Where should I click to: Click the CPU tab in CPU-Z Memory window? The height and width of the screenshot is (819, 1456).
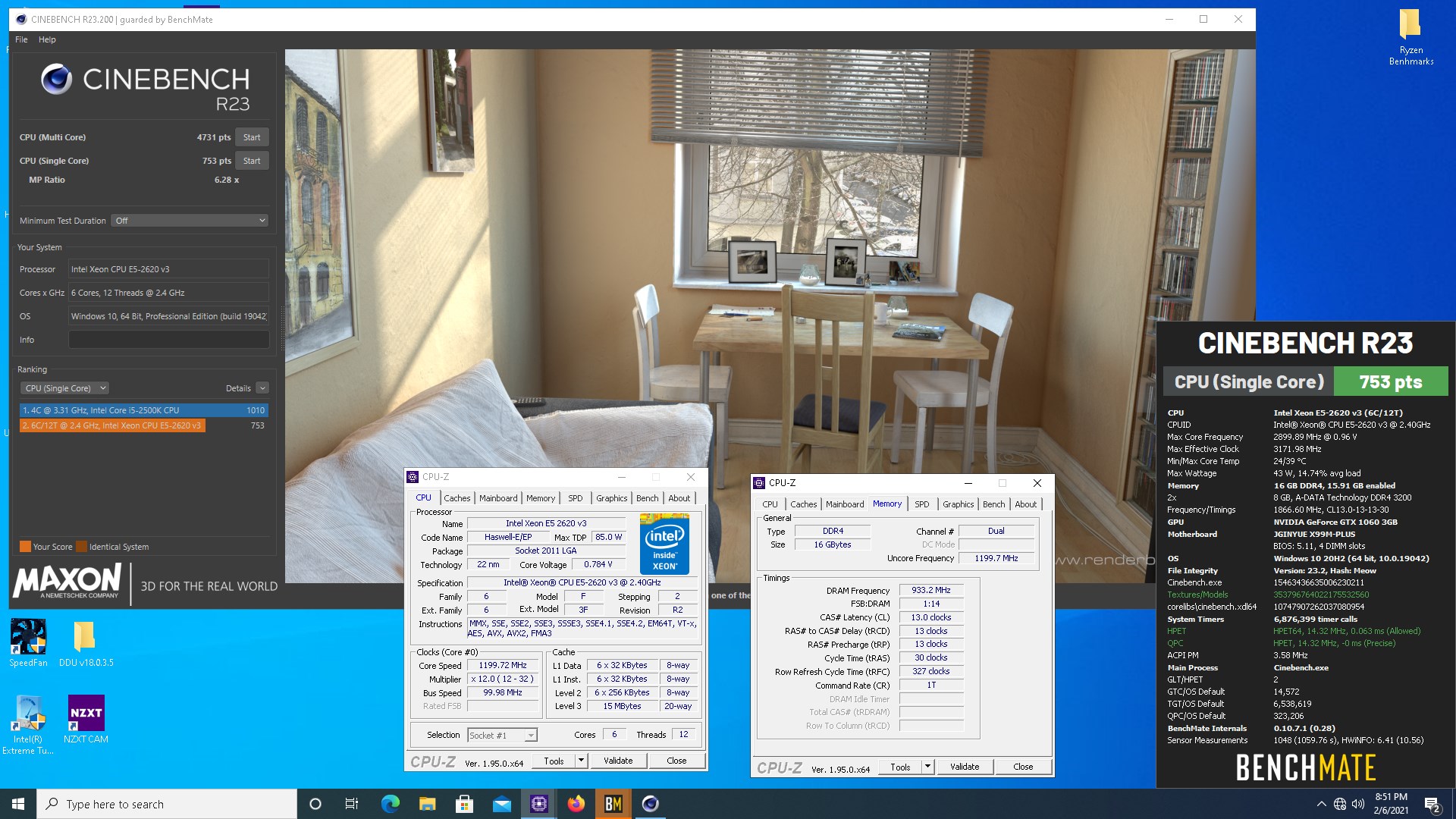coord(770,504)
